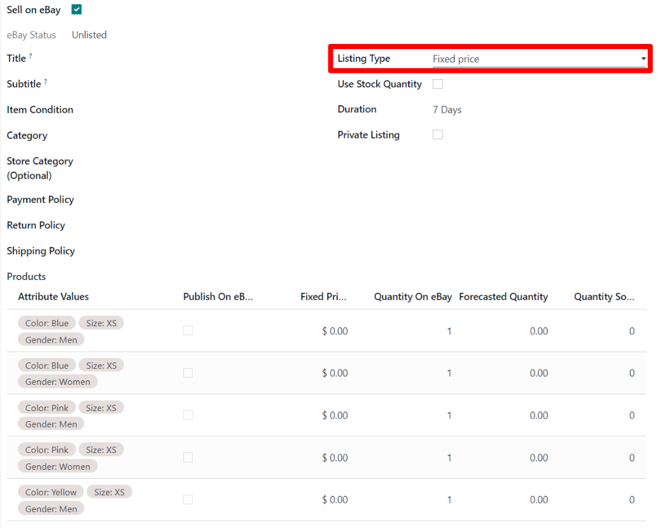Check Publish On eBay for Yellow Men variant
The width and height of the screenshot is (657, 528).
[x=188, y=500]
